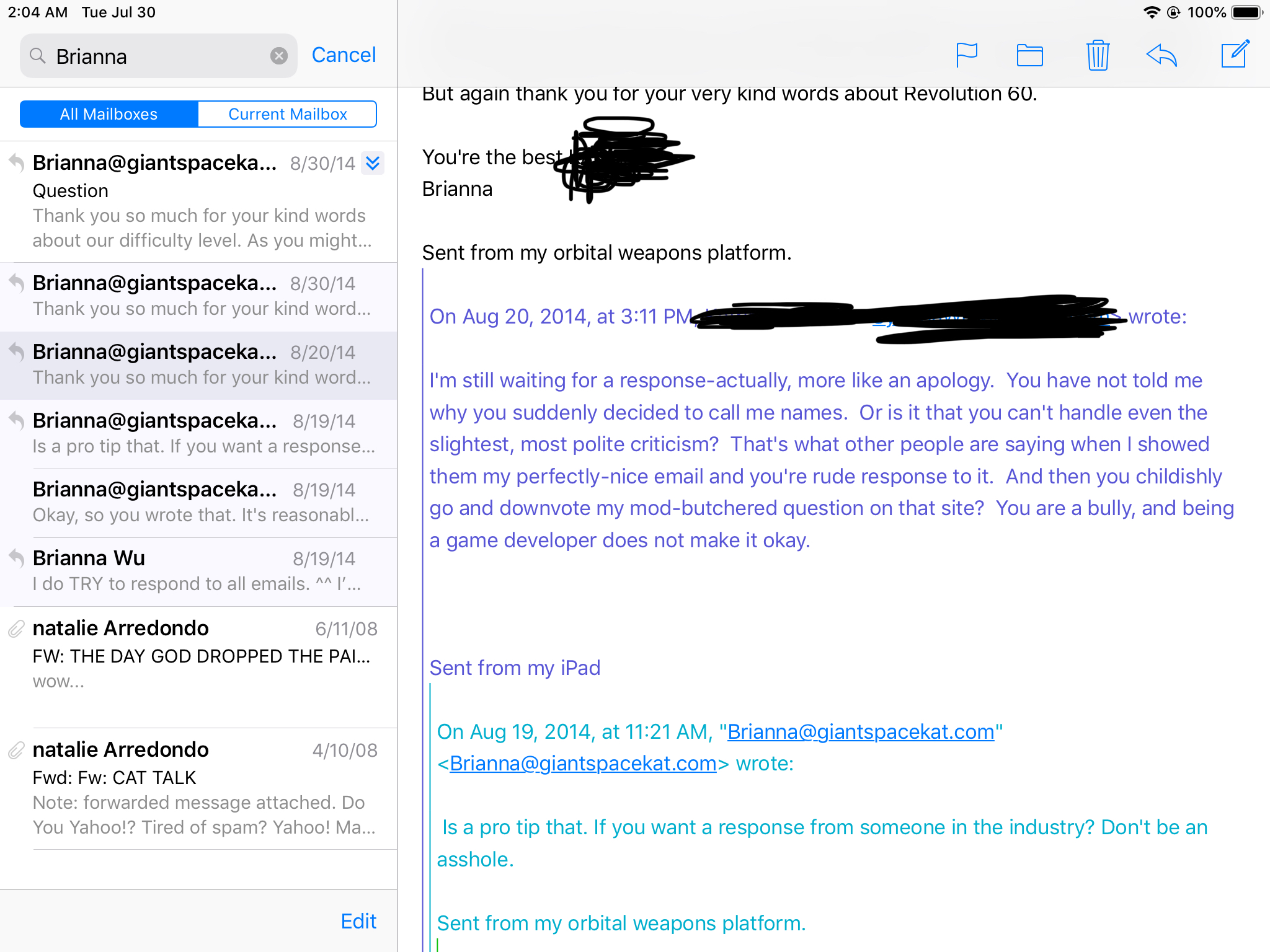The image size is (1270, 952).
Task: Tap 'Sent from my iPad' text
Action: click(x=515, y=668)
